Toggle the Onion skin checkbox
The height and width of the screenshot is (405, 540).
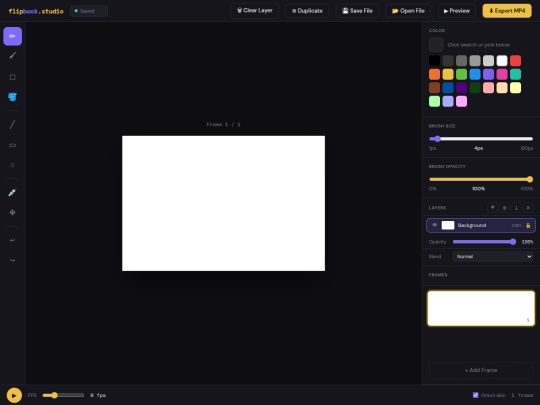tap(476, 395)
